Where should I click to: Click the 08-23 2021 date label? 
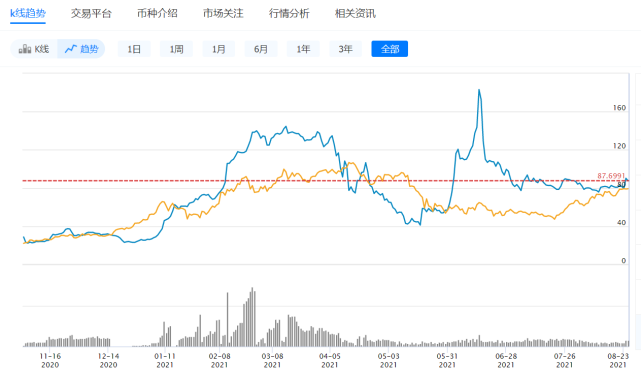pyautogui.click(x=618, y=360)
